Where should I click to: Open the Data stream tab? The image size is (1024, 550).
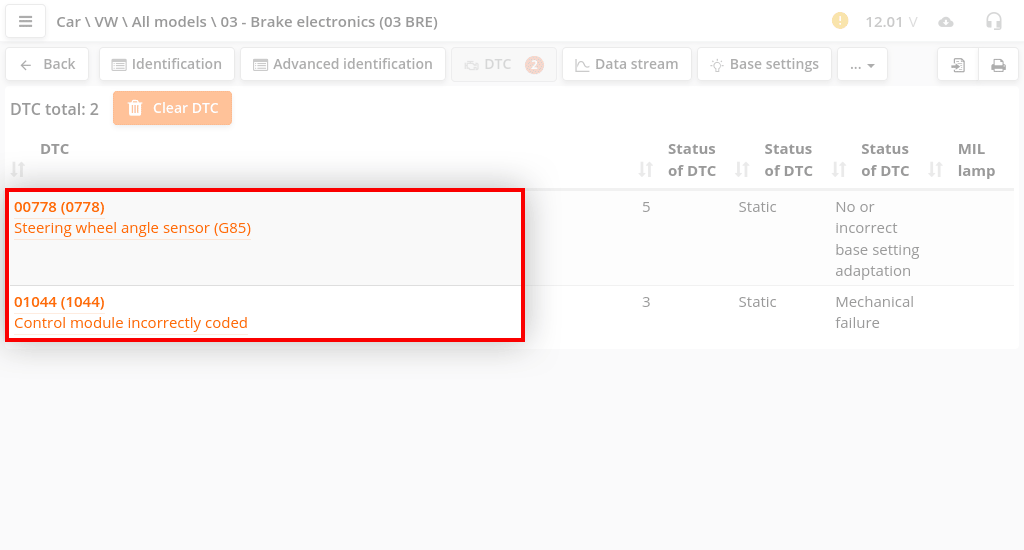click(626, 64)
